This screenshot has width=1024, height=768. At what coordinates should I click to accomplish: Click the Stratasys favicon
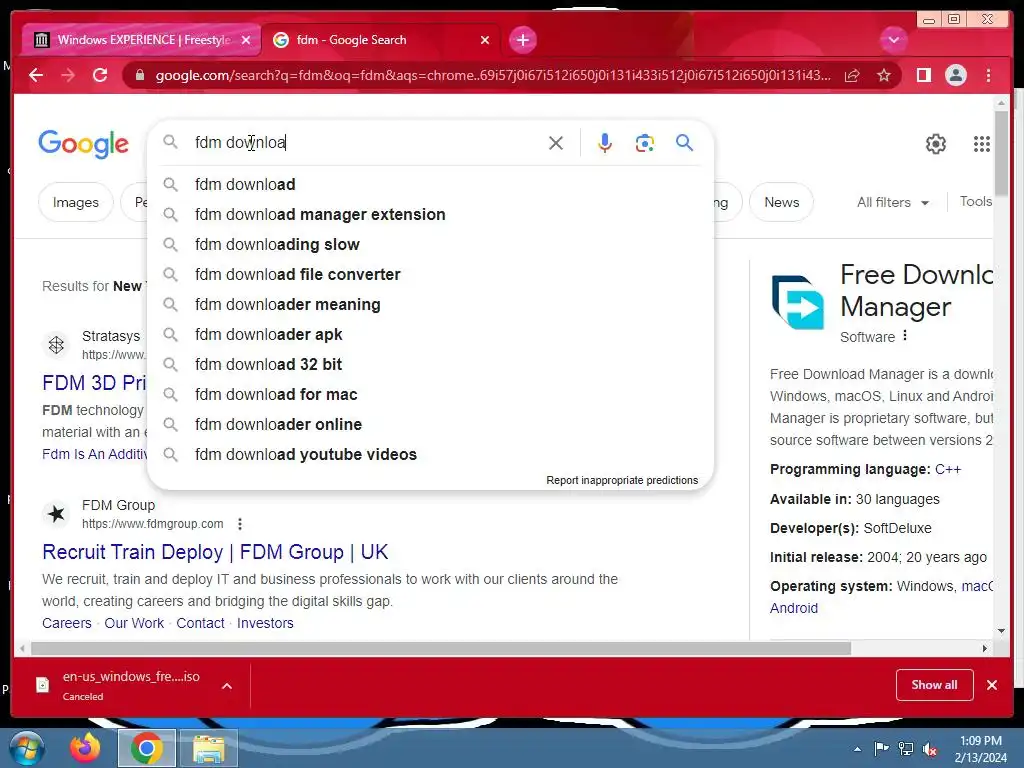pos(56,345)
